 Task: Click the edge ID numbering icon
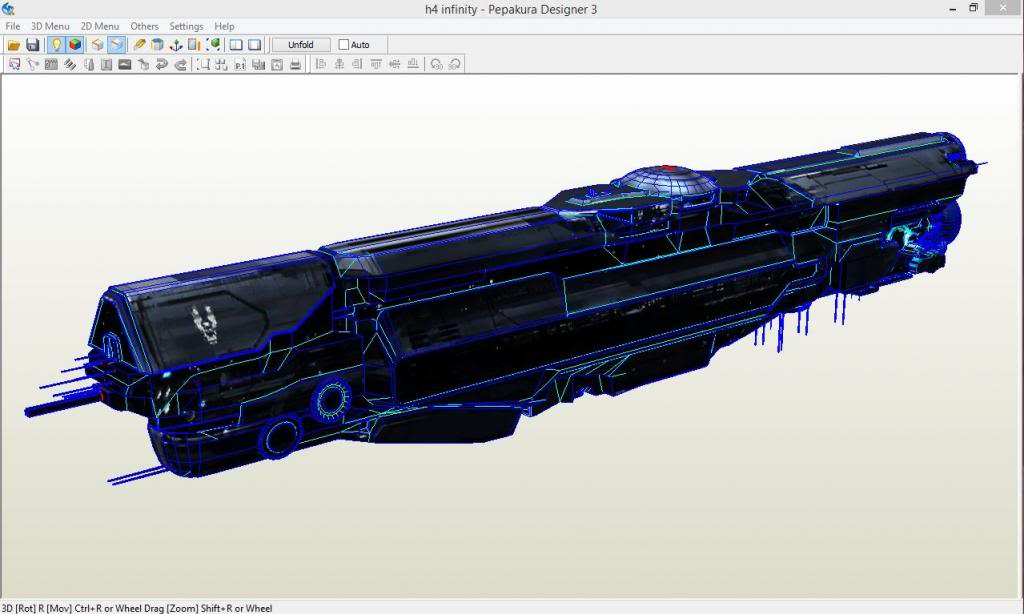pos(51,64)
